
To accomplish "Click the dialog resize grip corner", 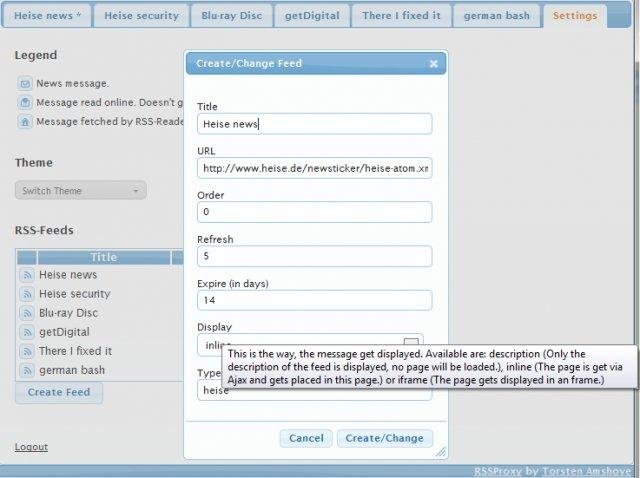I will pos(441,452).
